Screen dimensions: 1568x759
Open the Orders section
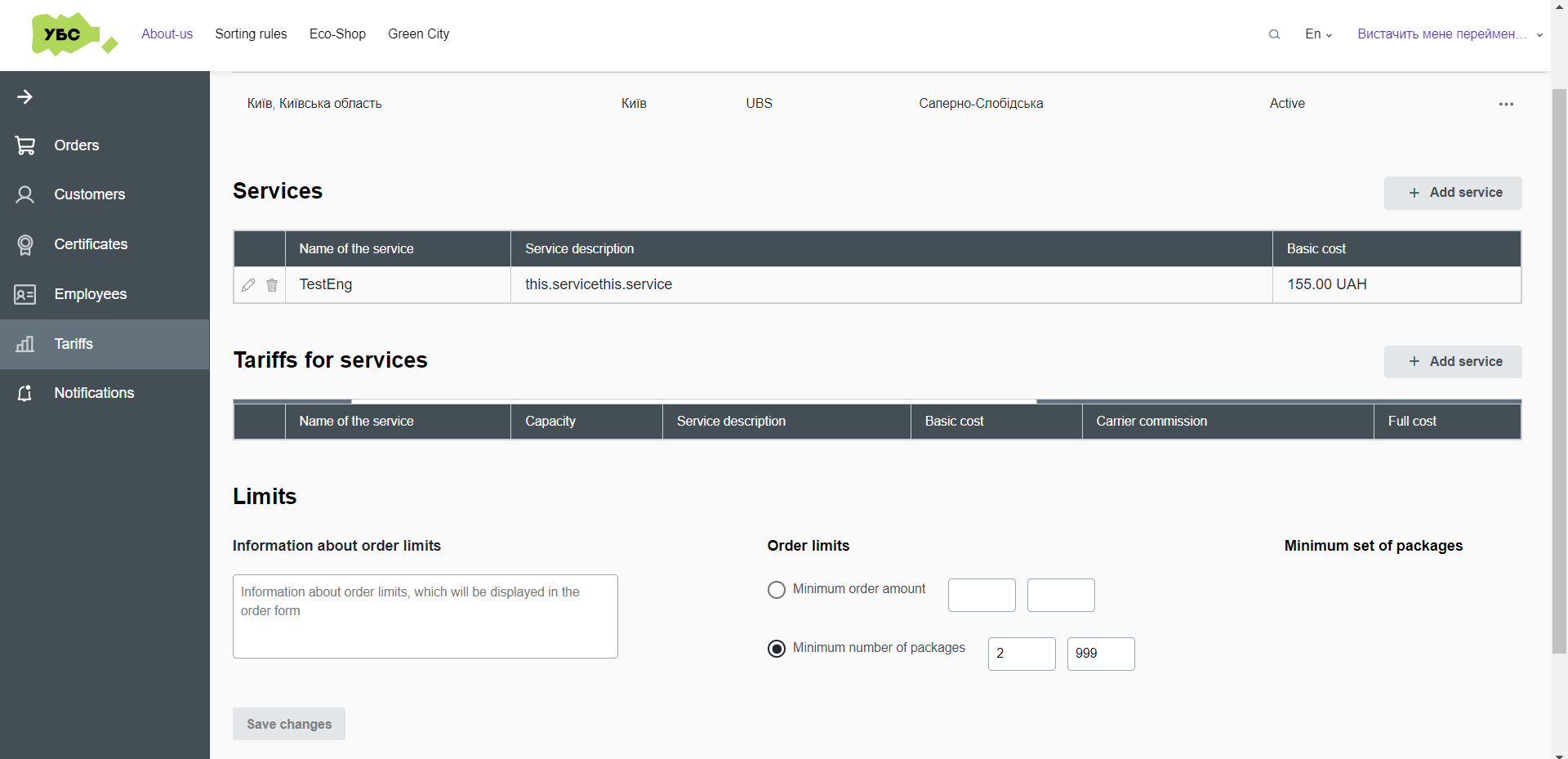point(25,145)
